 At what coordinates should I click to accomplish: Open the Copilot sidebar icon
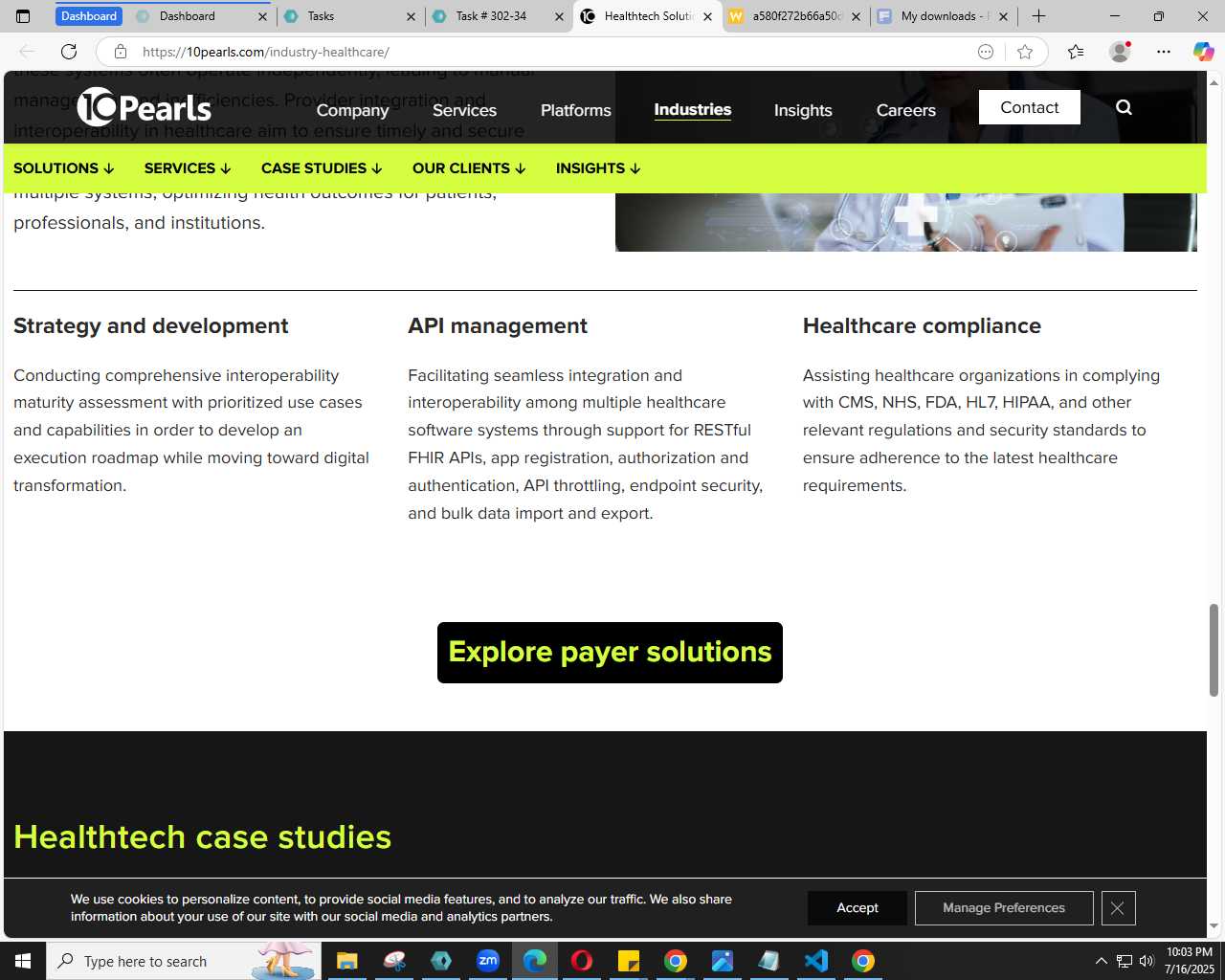coord(1203,52)
